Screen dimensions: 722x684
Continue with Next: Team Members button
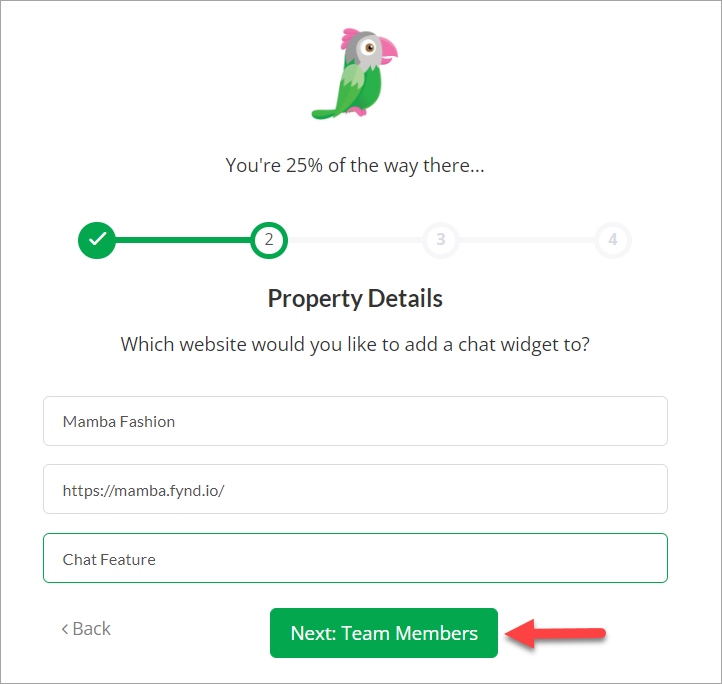coord(384,633)
